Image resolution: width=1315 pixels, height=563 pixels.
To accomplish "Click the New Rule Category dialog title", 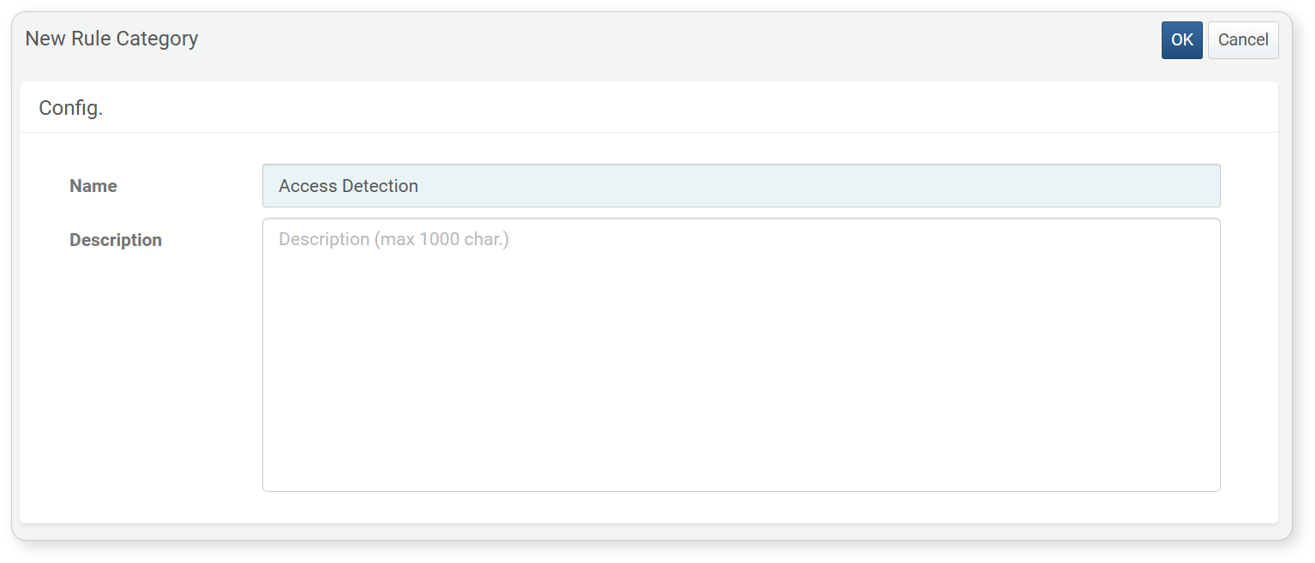I will click(x=112, y=39).
